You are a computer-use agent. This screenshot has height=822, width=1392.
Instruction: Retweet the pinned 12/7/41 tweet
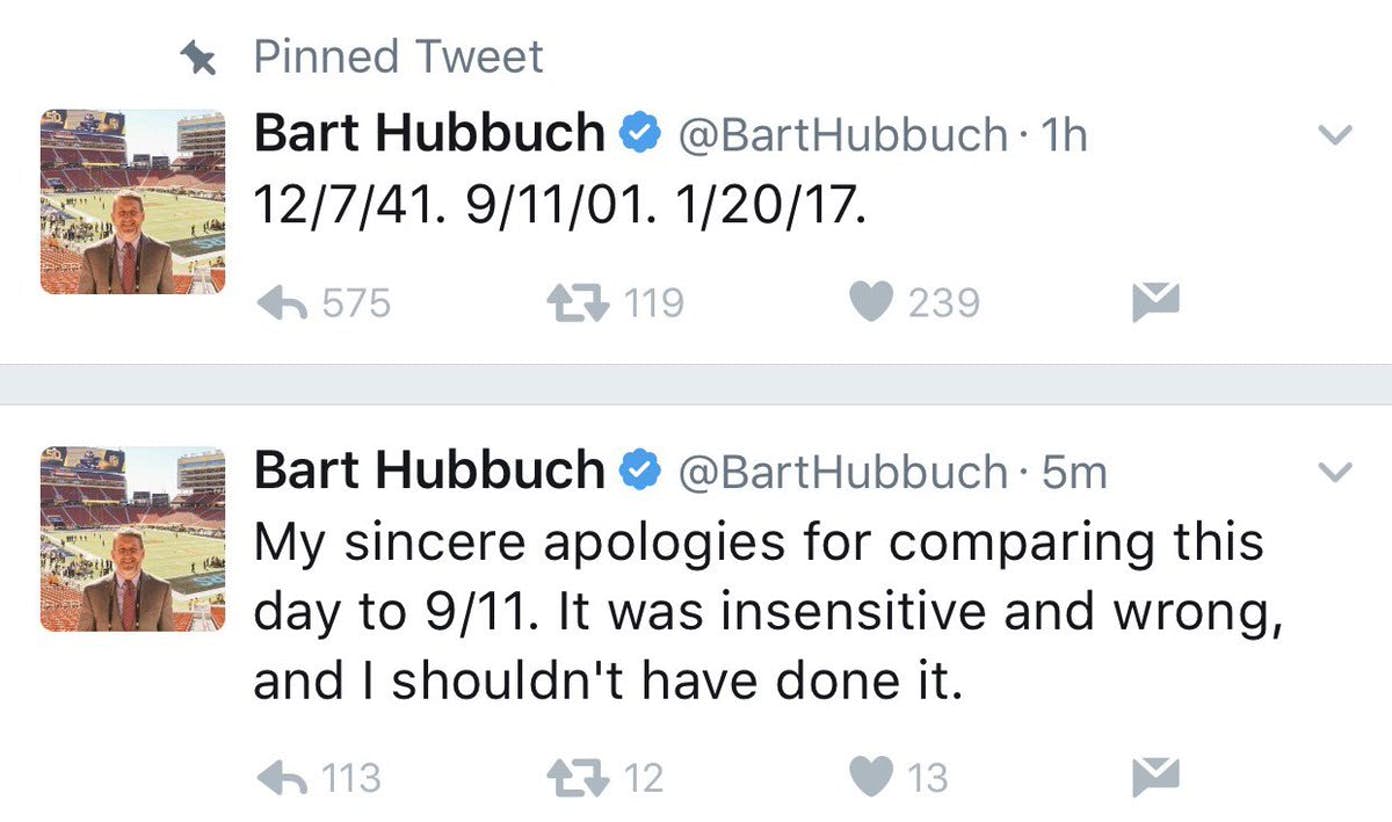coord(579,303)
